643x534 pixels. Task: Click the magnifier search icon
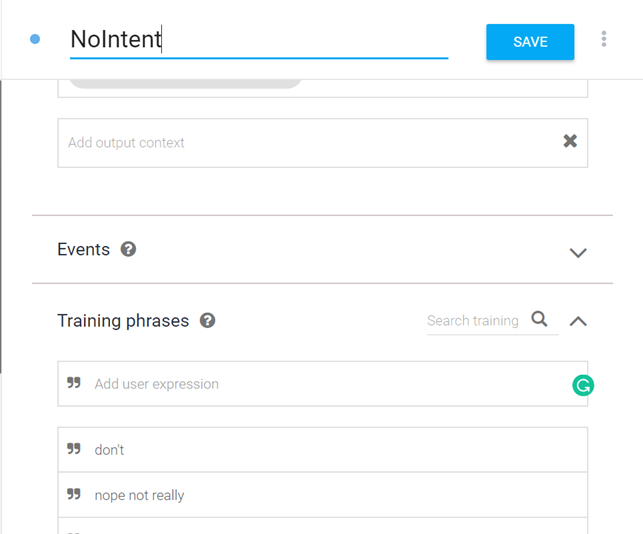click(x=539, y=319)
